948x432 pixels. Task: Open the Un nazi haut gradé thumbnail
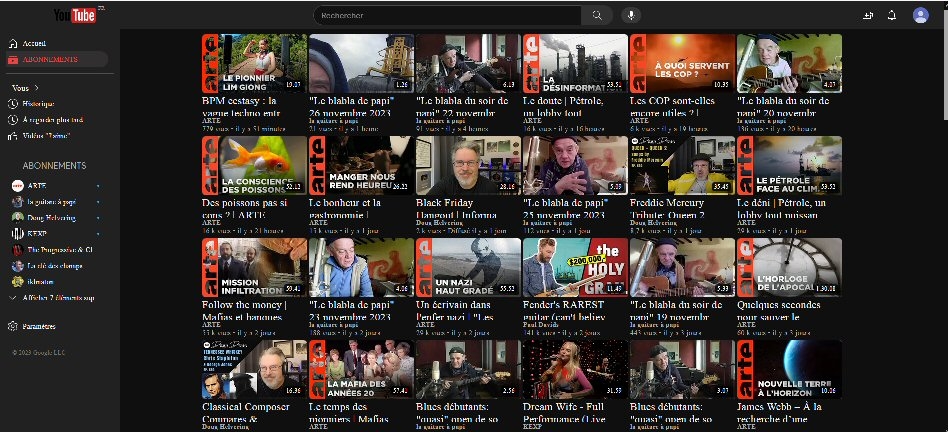click(x=468, y=267)
